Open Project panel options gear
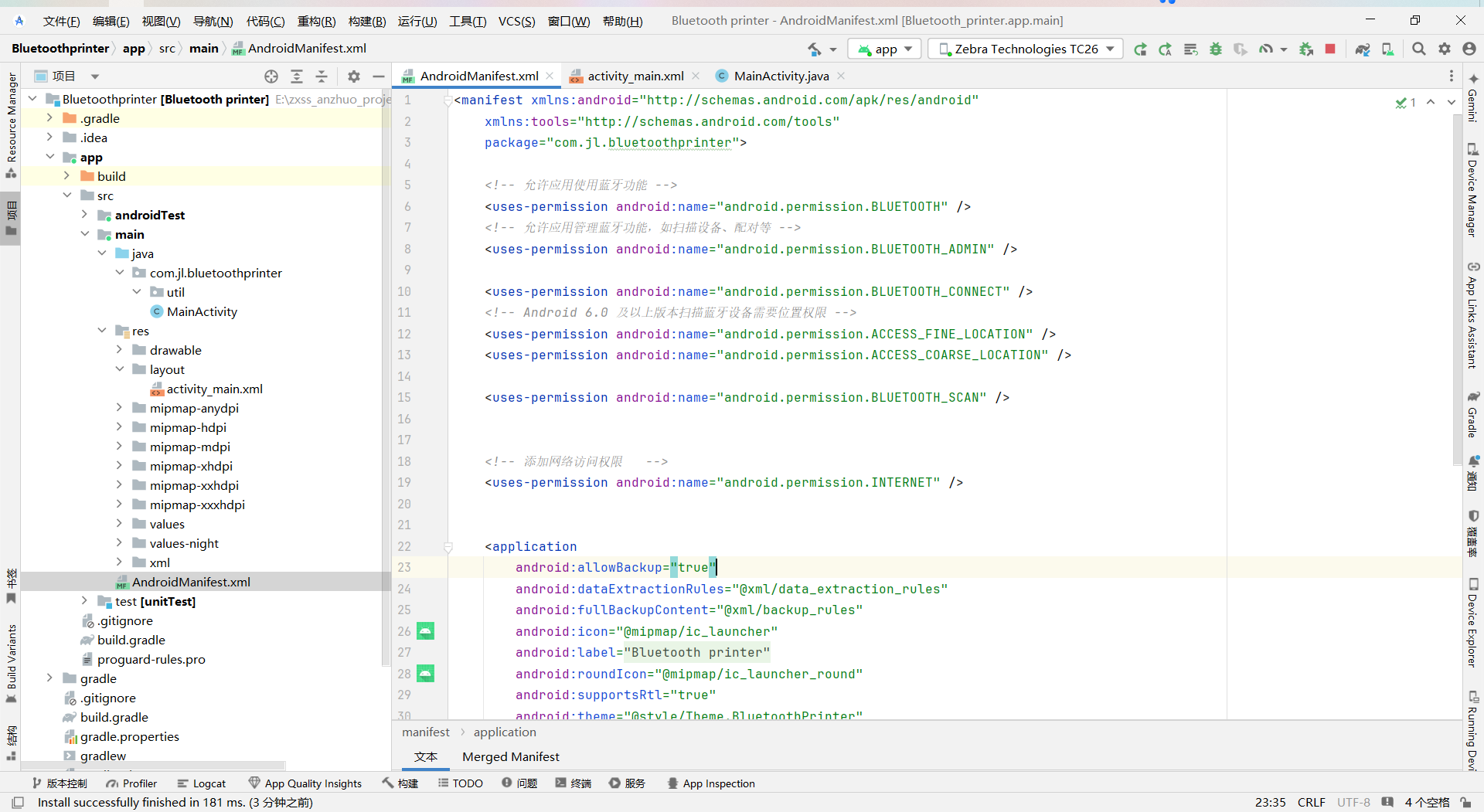Image resolution: width=1484 pixels, height=812 pixels. [x=354, y=76]
